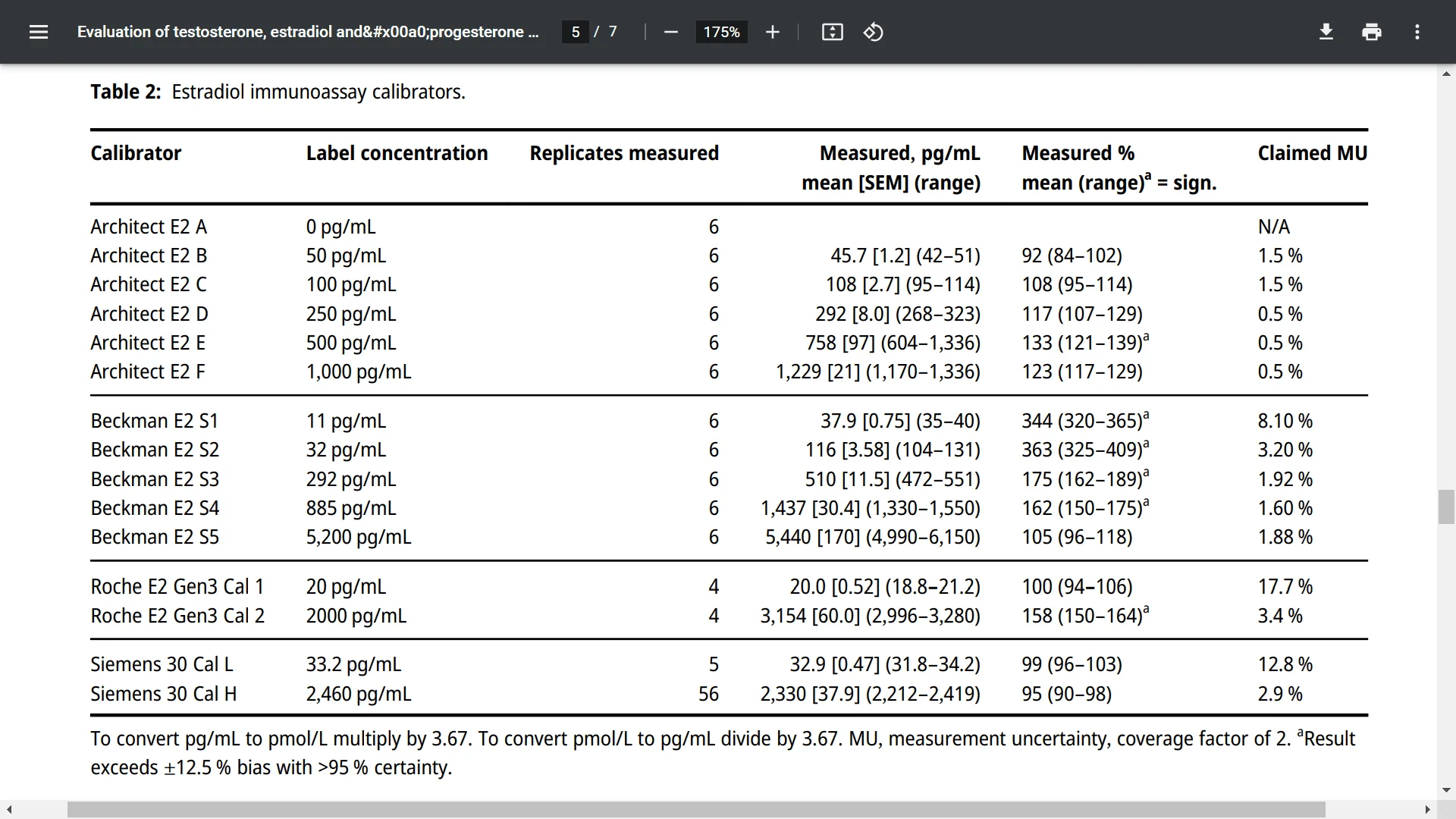Zoom out with the minus button
This screenshot has height=819, width=1456.
coord(670,32)
